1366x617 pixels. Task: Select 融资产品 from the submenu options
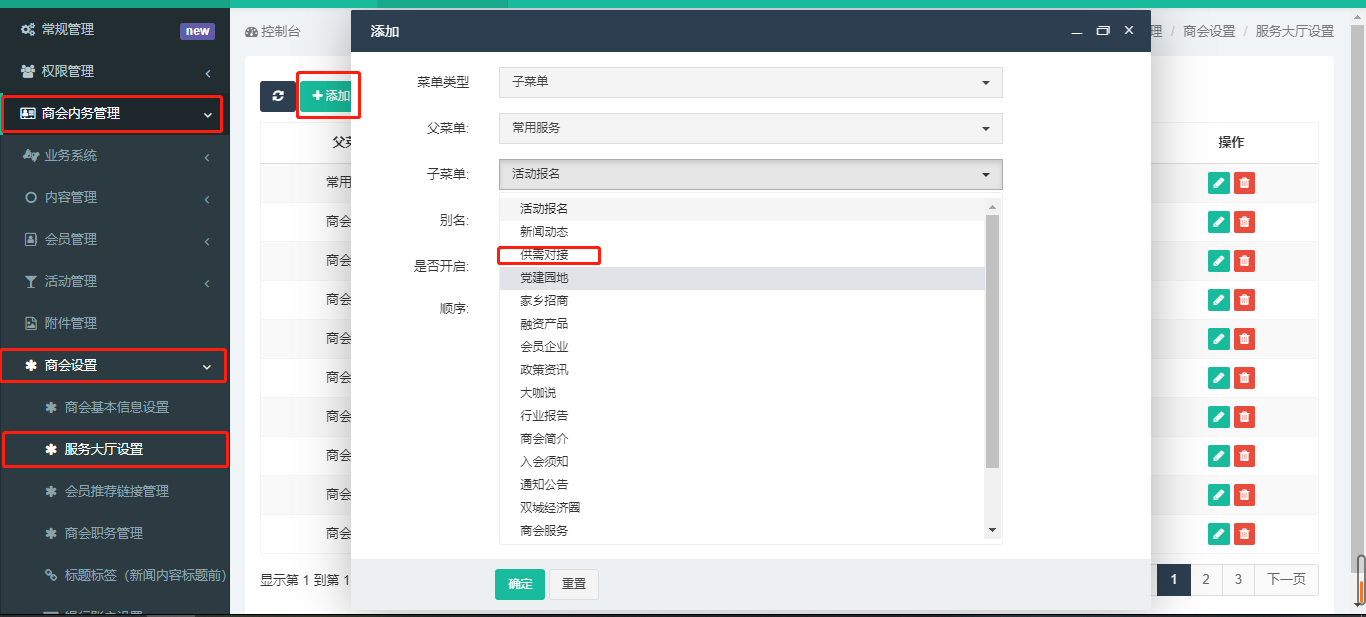coord(544,324)
